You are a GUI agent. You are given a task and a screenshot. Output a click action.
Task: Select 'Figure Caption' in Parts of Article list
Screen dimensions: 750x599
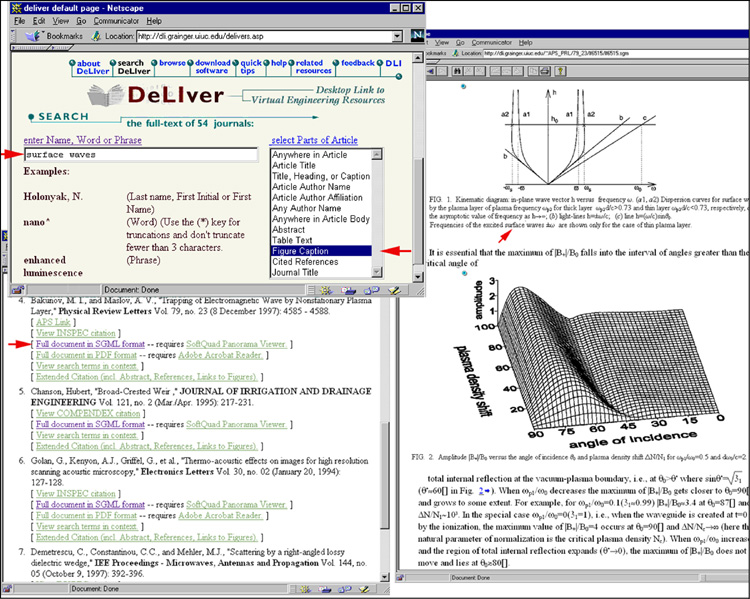click(321, 251)
